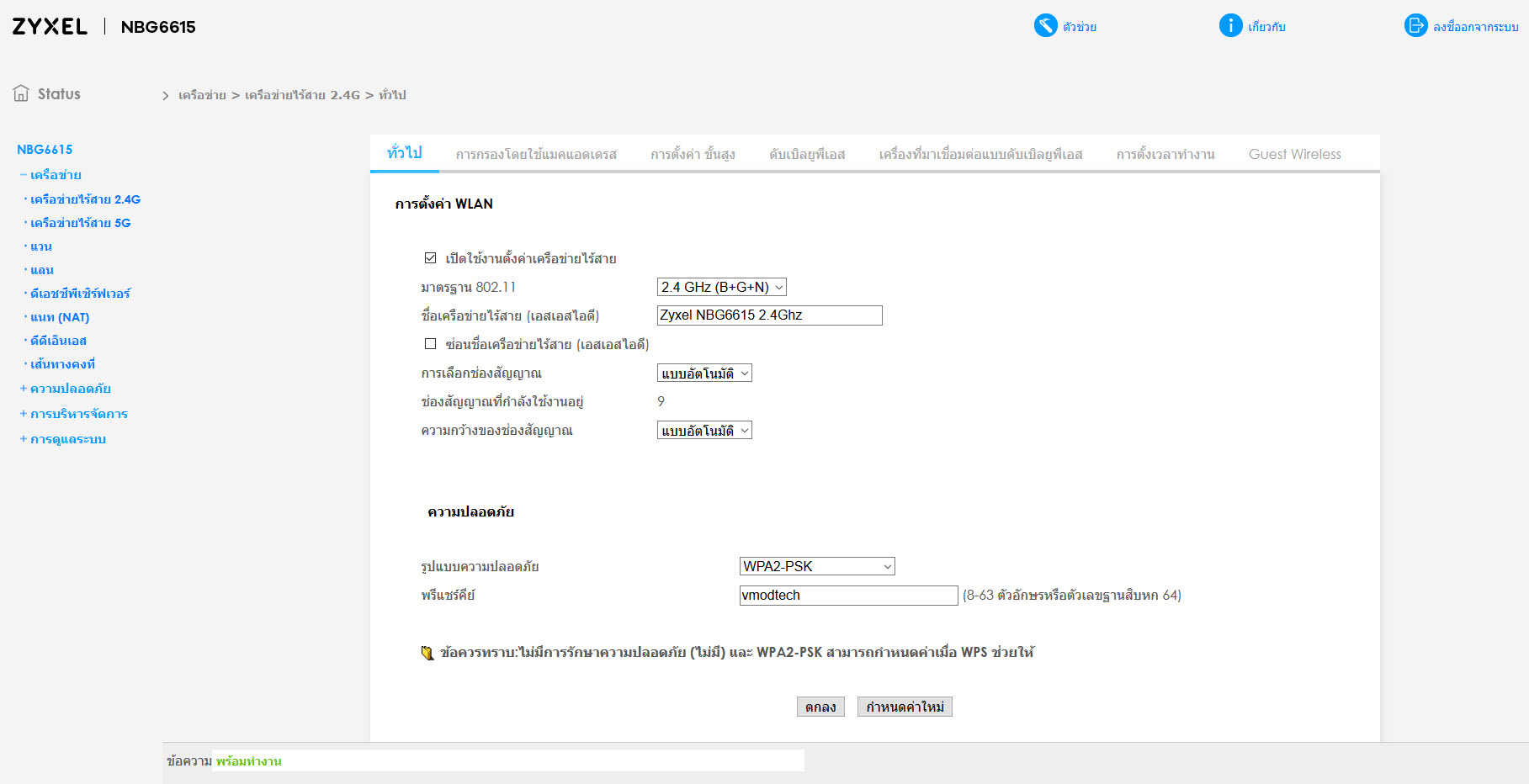This screenshot has width=1529, height=784.
Task: Collapse the เครือข่าย tree section
Action: point(24,175)
